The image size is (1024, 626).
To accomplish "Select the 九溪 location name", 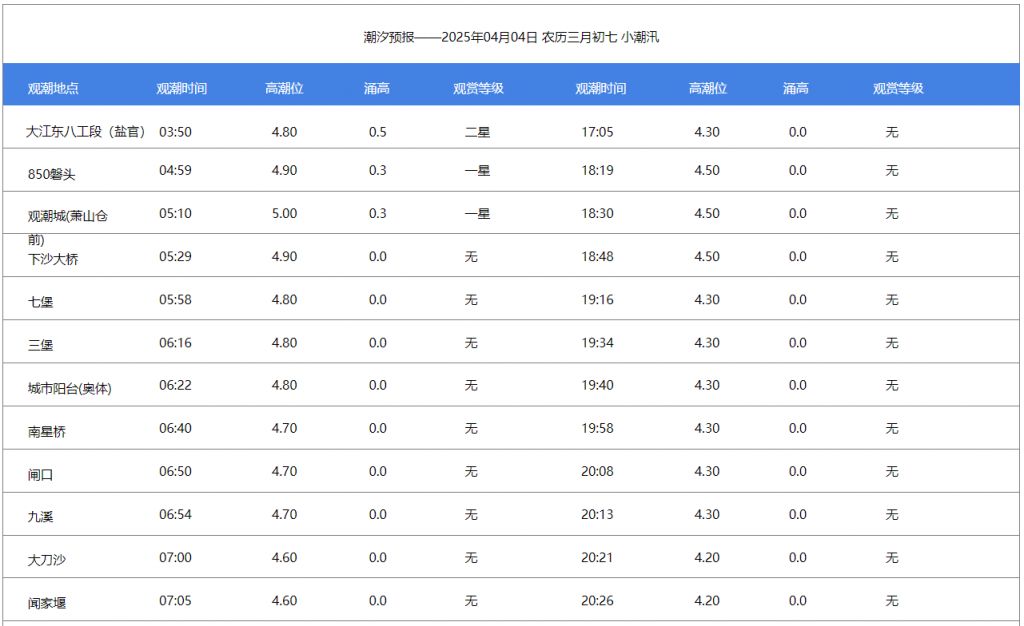I will [x=41, y=518].
